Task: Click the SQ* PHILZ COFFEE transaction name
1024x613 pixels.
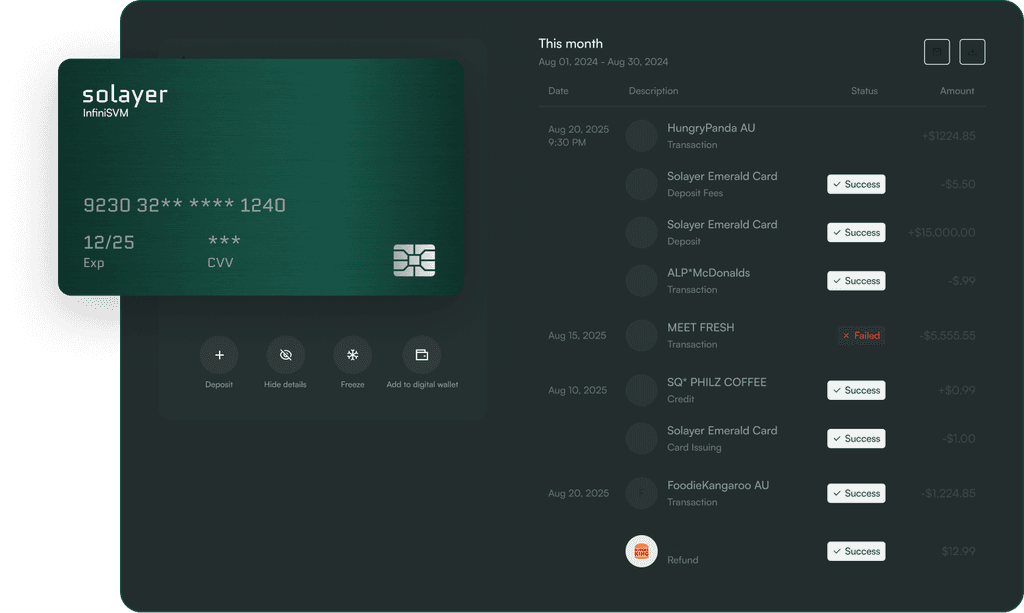Action: [716, 383]
